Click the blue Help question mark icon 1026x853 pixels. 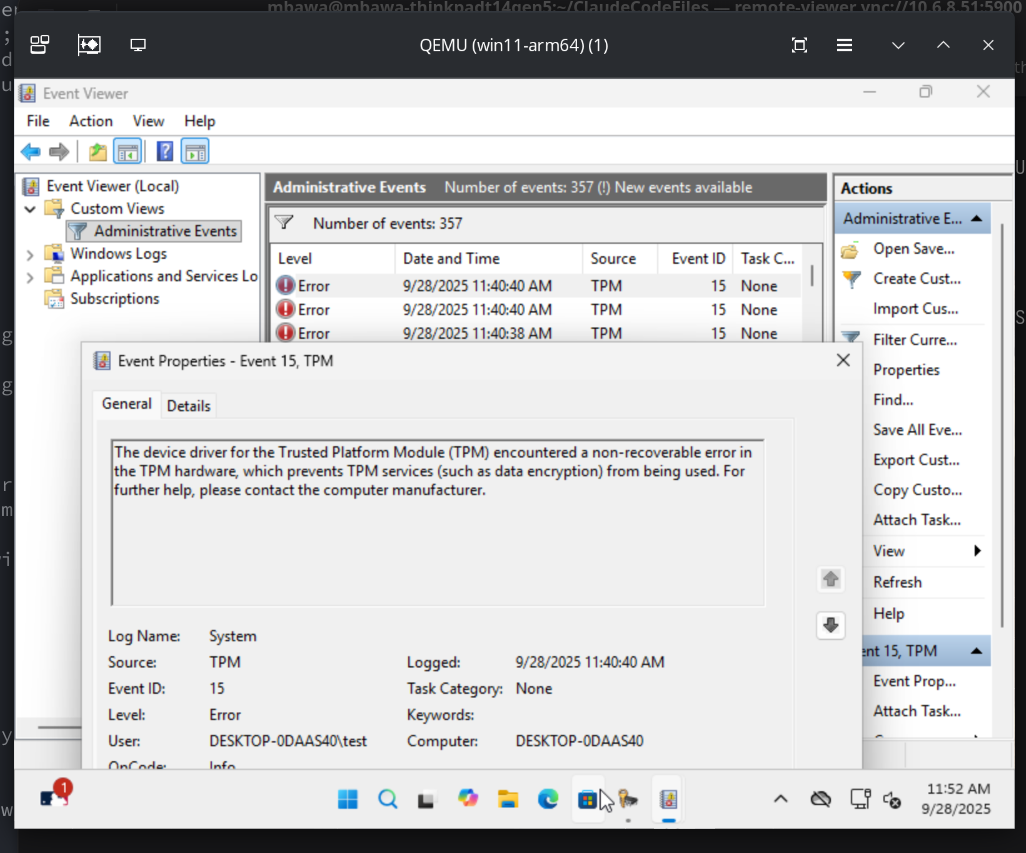coord(165,152)
